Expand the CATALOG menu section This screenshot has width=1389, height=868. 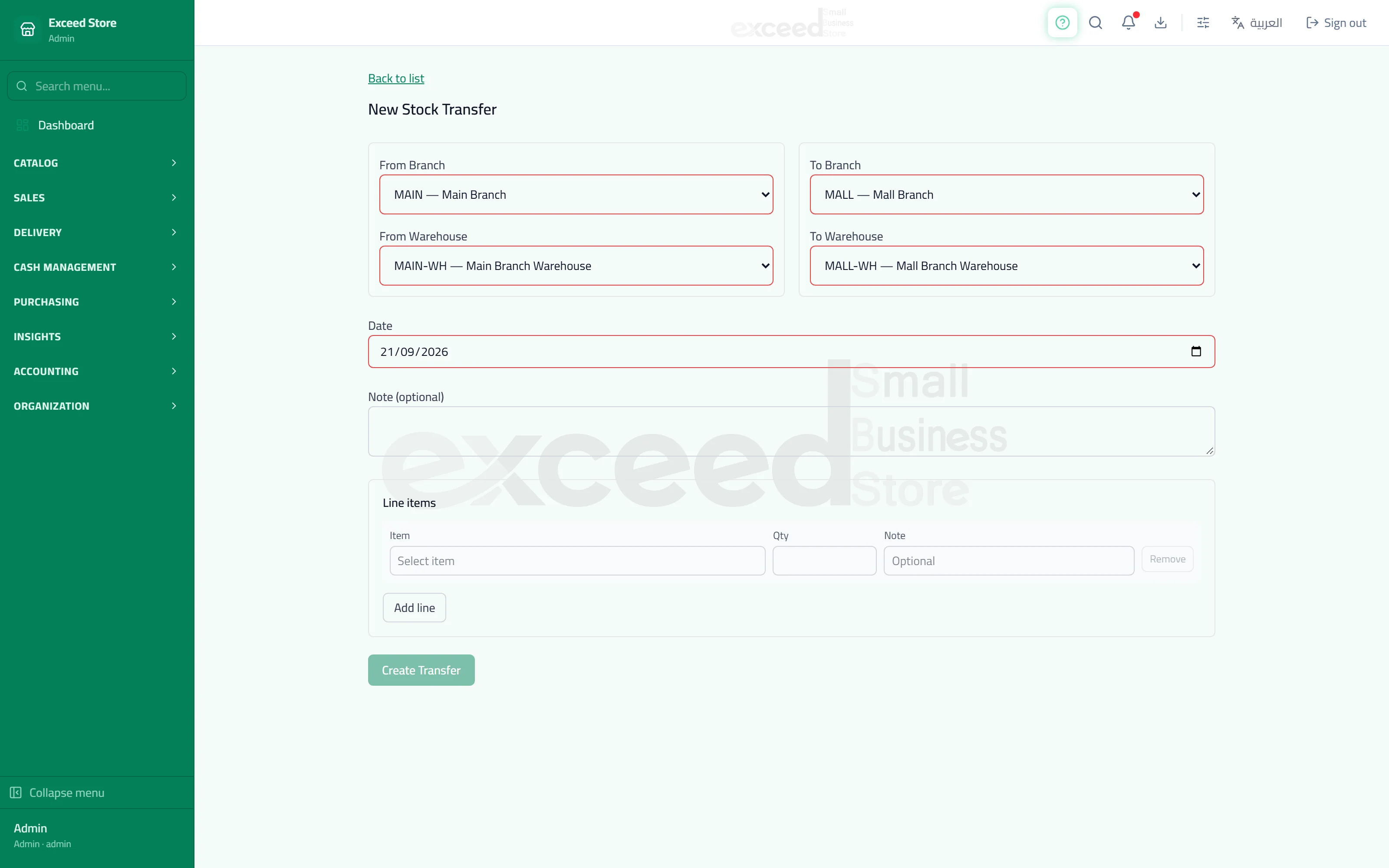point(97,163)
